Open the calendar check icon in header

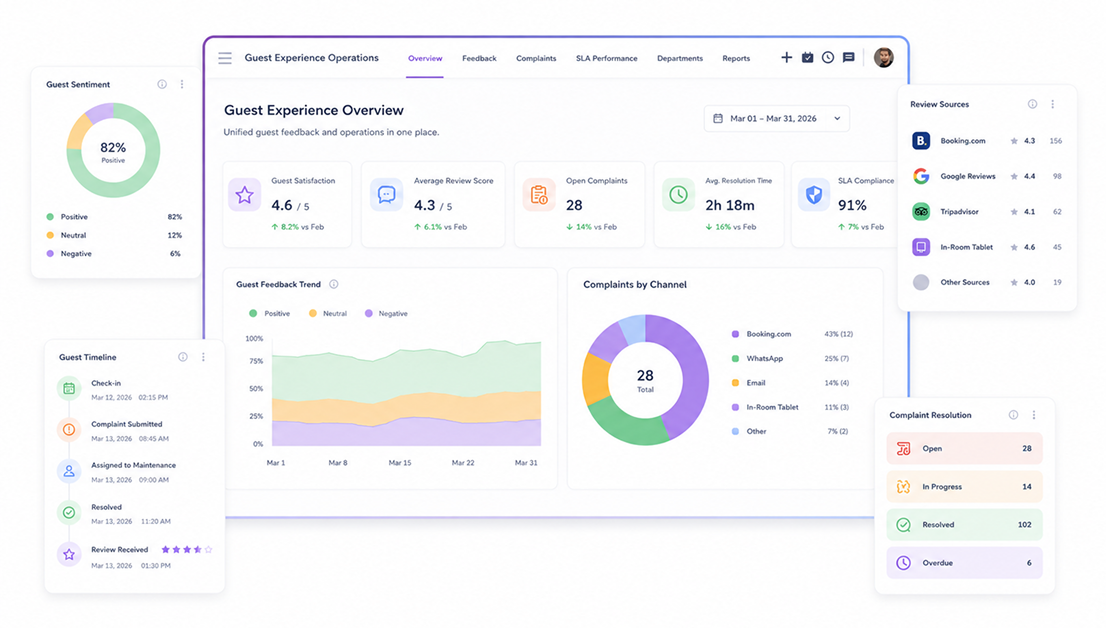tap(808, 57)
